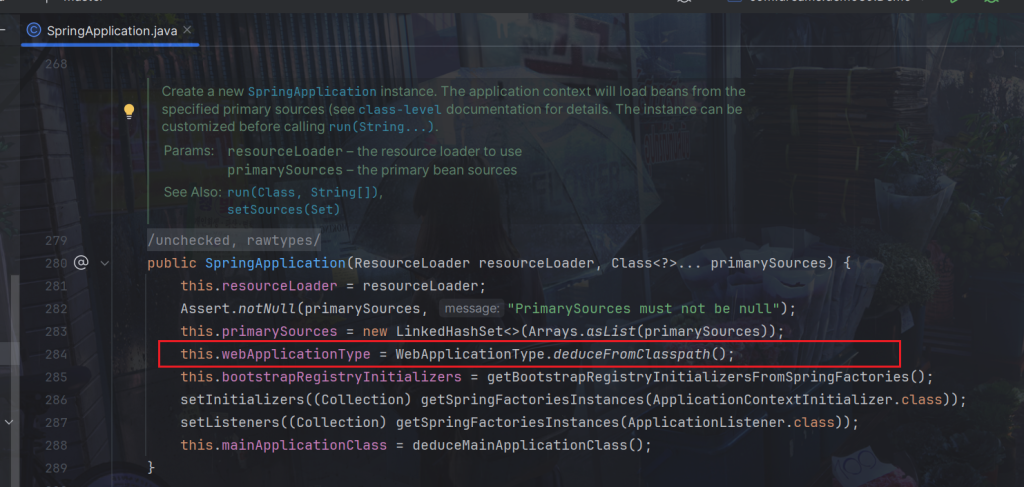Click the message: parameter inlay hint

tap(470, 308)
